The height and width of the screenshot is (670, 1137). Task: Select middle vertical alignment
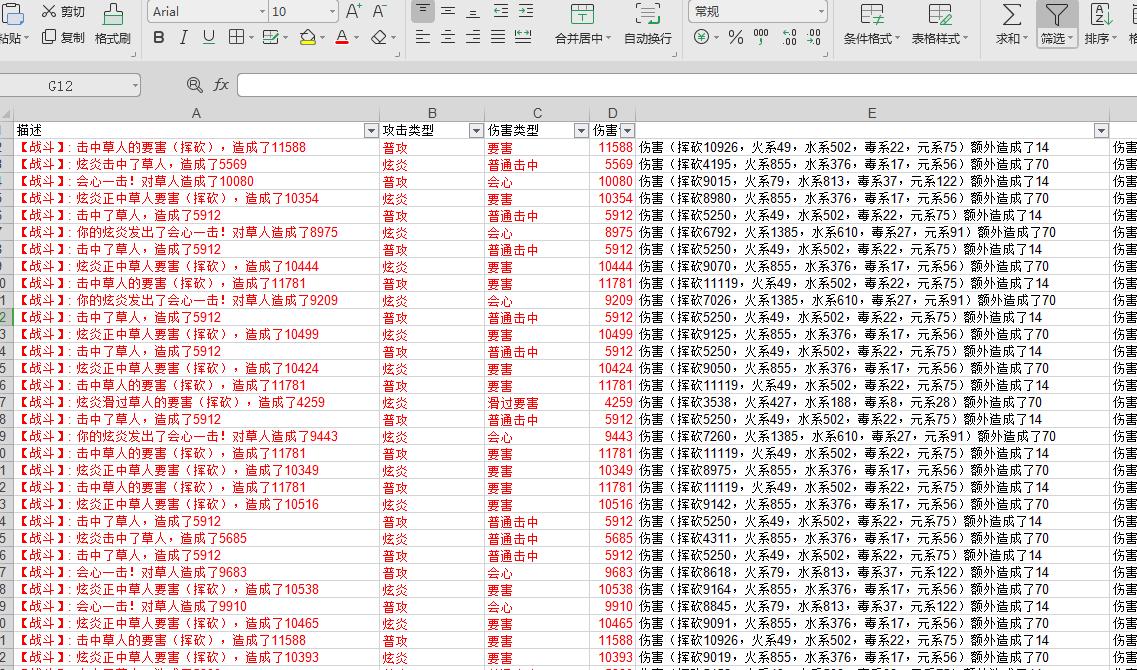point(448,11)
